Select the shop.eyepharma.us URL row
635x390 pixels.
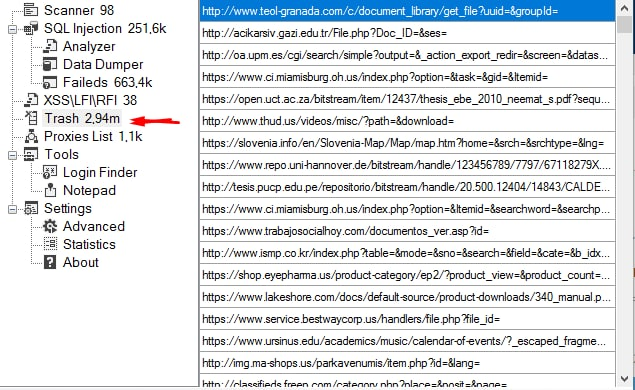click(407, 275)
